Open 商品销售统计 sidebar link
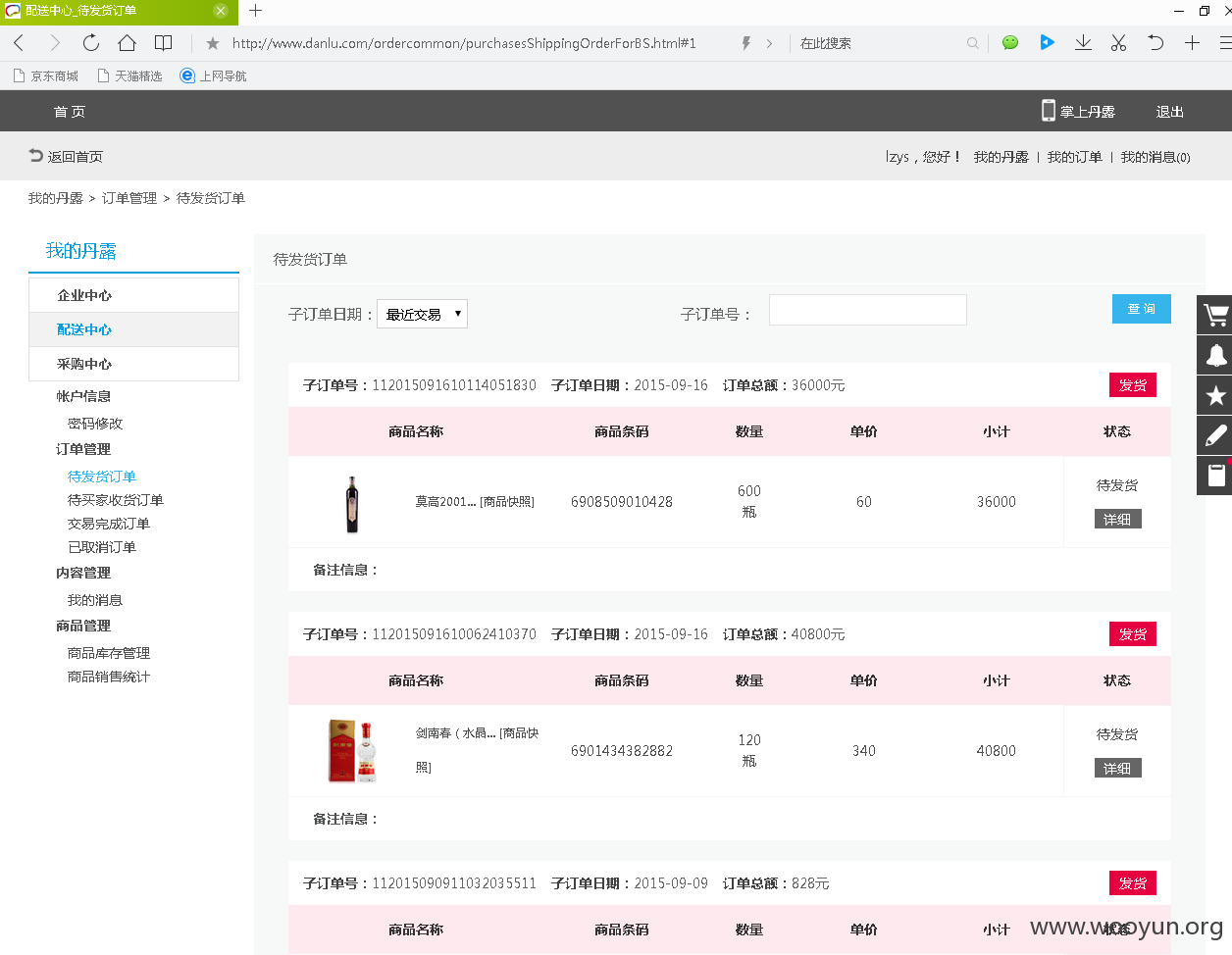 109,677
